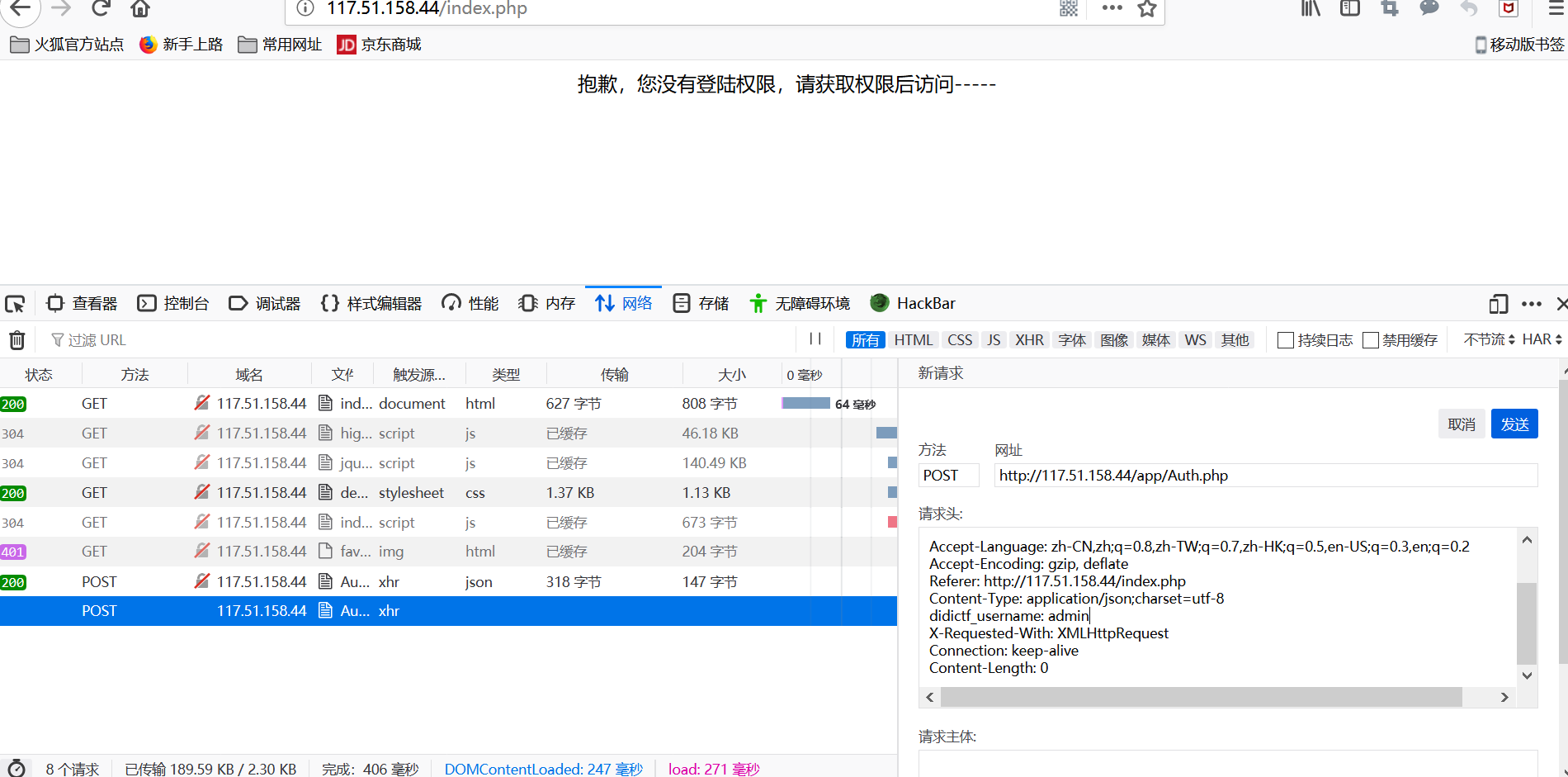Reload the current page

(100, 9)
